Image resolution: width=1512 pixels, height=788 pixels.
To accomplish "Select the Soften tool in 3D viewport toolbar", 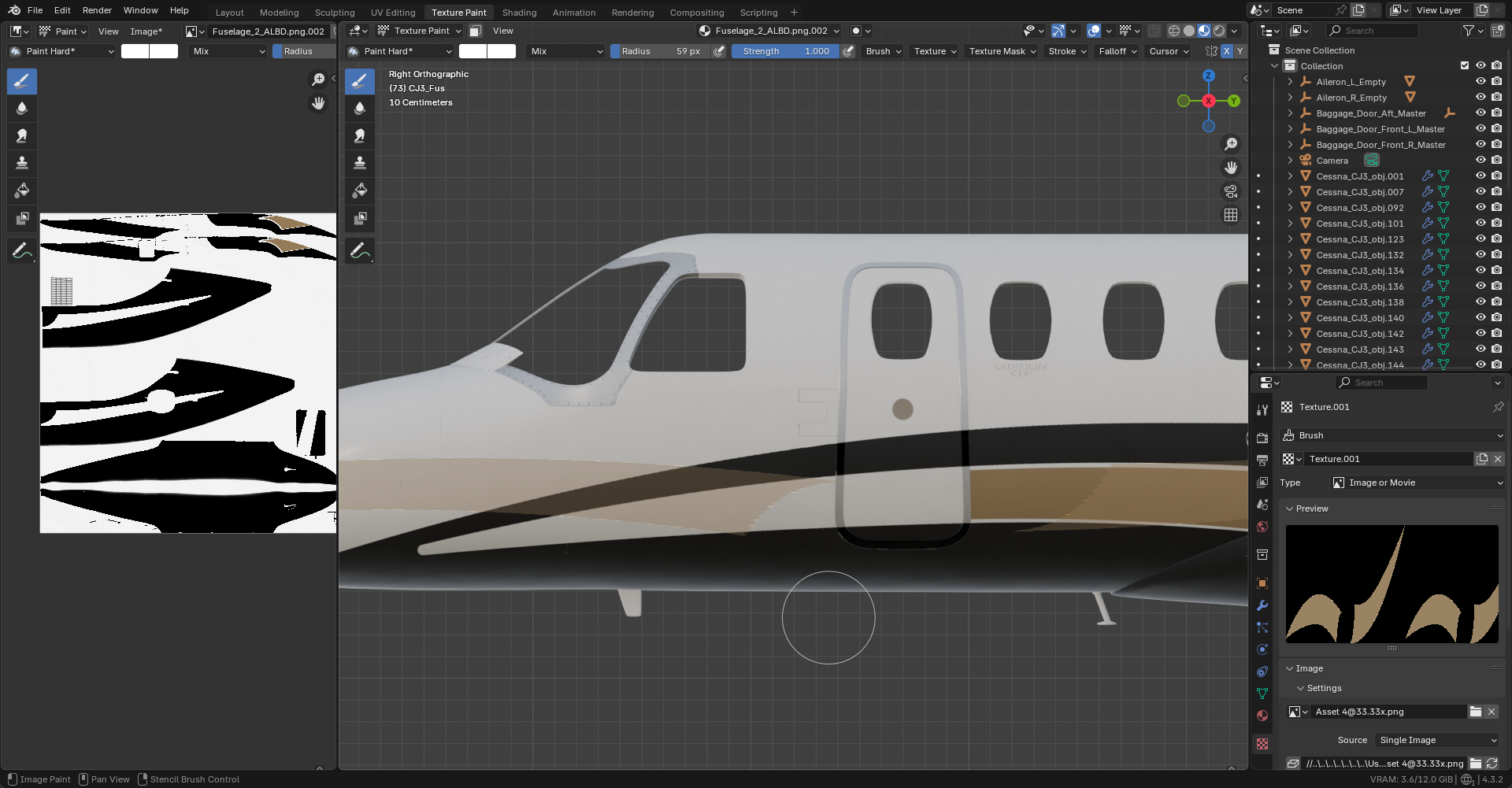I will [360, 108].
